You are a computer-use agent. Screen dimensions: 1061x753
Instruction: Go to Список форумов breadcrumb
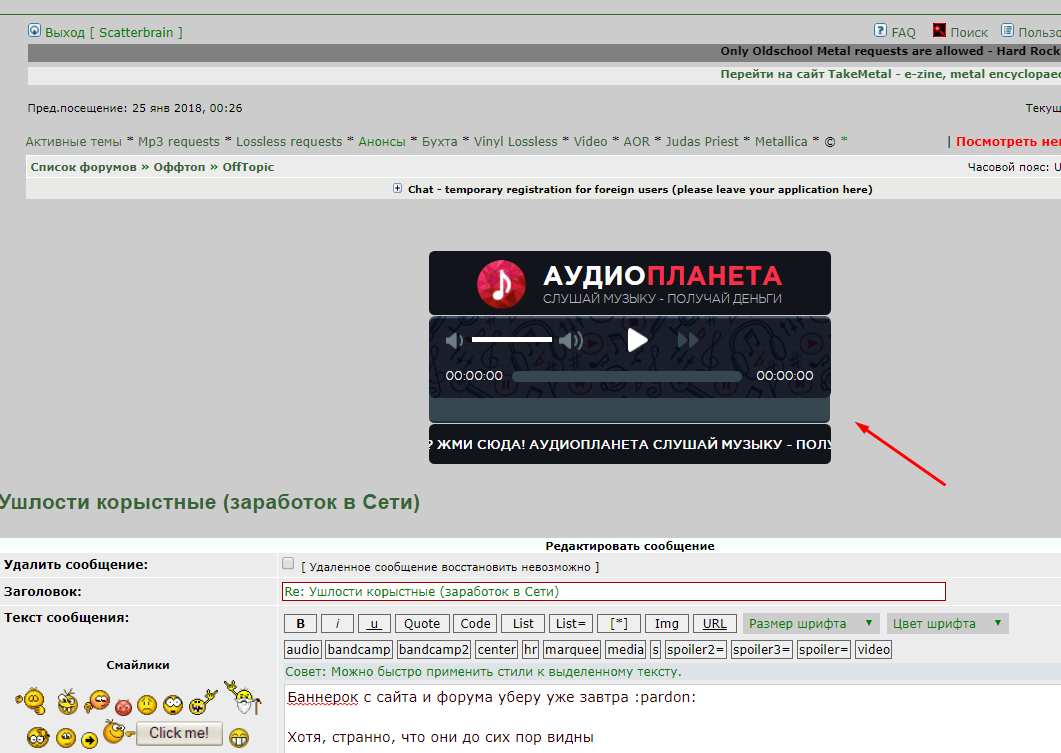(83, 167)
